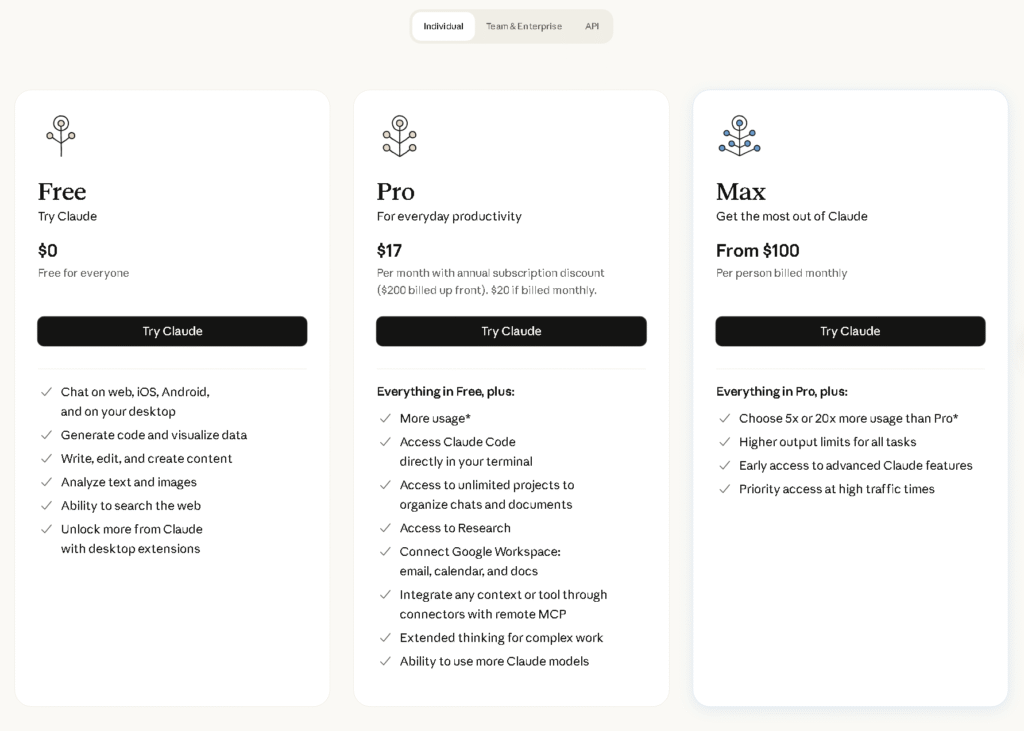Select the Max plan card
The height and width of the screenshot is (731, 1024).
pos(850,600)
